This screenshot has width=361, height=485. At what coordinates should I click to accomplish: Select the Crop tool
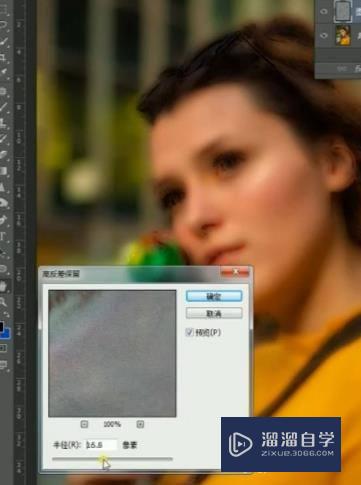coord(3,58)
